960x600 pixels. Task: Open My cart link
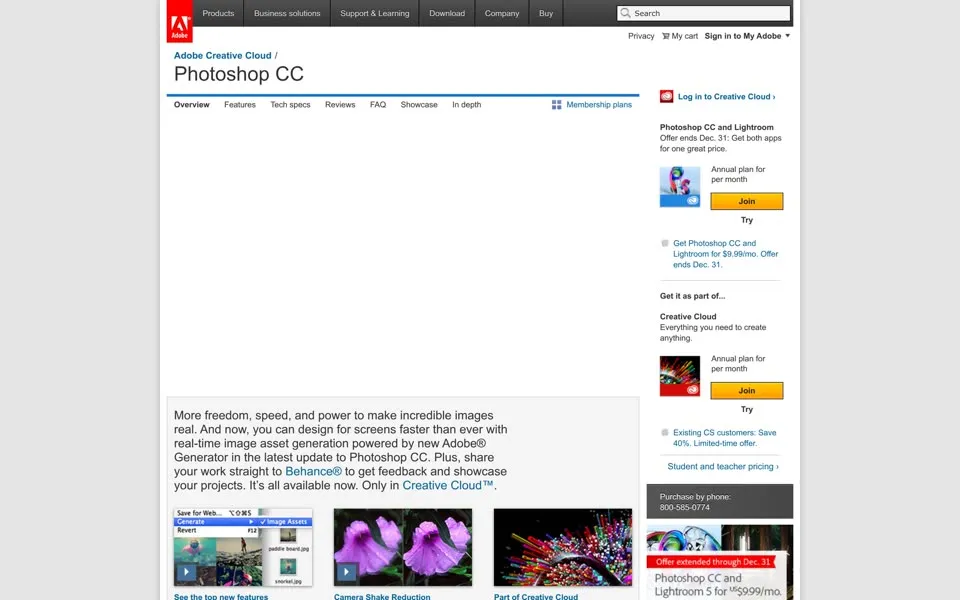point(684,36)
